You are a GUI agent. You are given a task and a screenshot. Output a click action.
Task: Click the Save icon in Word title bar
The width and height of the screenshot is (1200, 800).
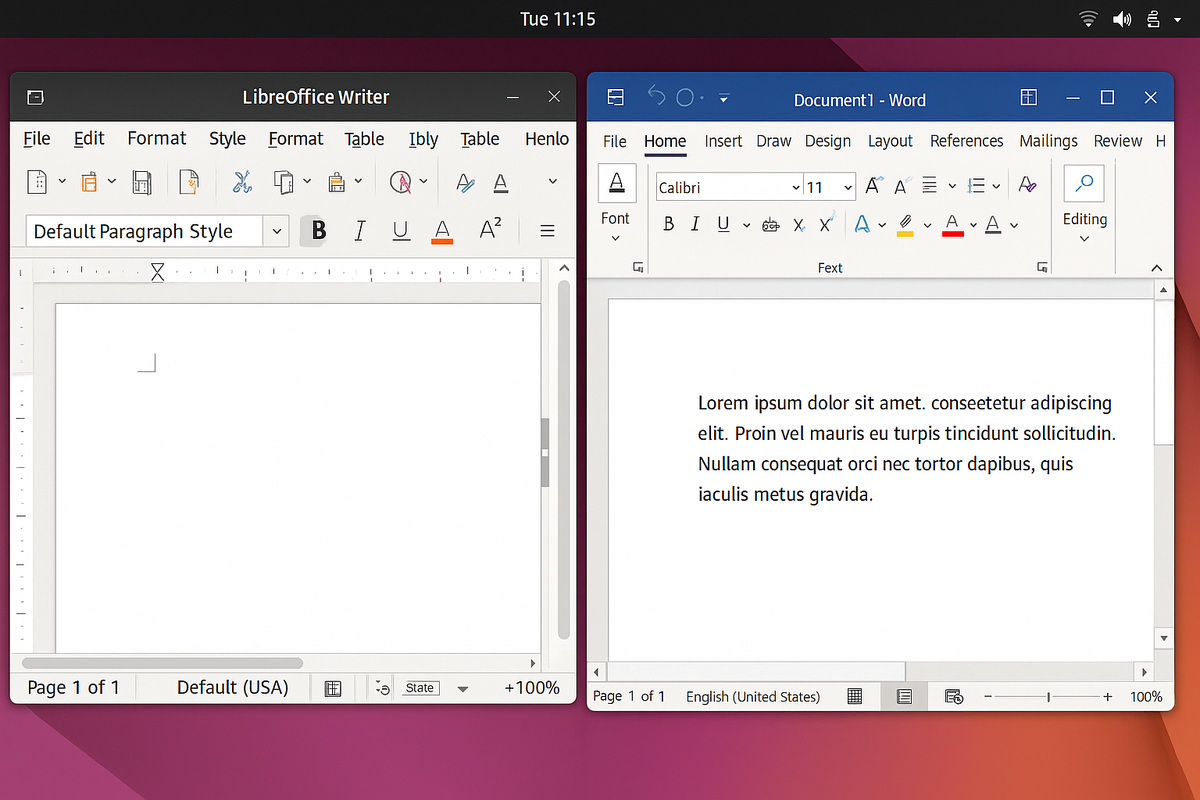point(616,97)
